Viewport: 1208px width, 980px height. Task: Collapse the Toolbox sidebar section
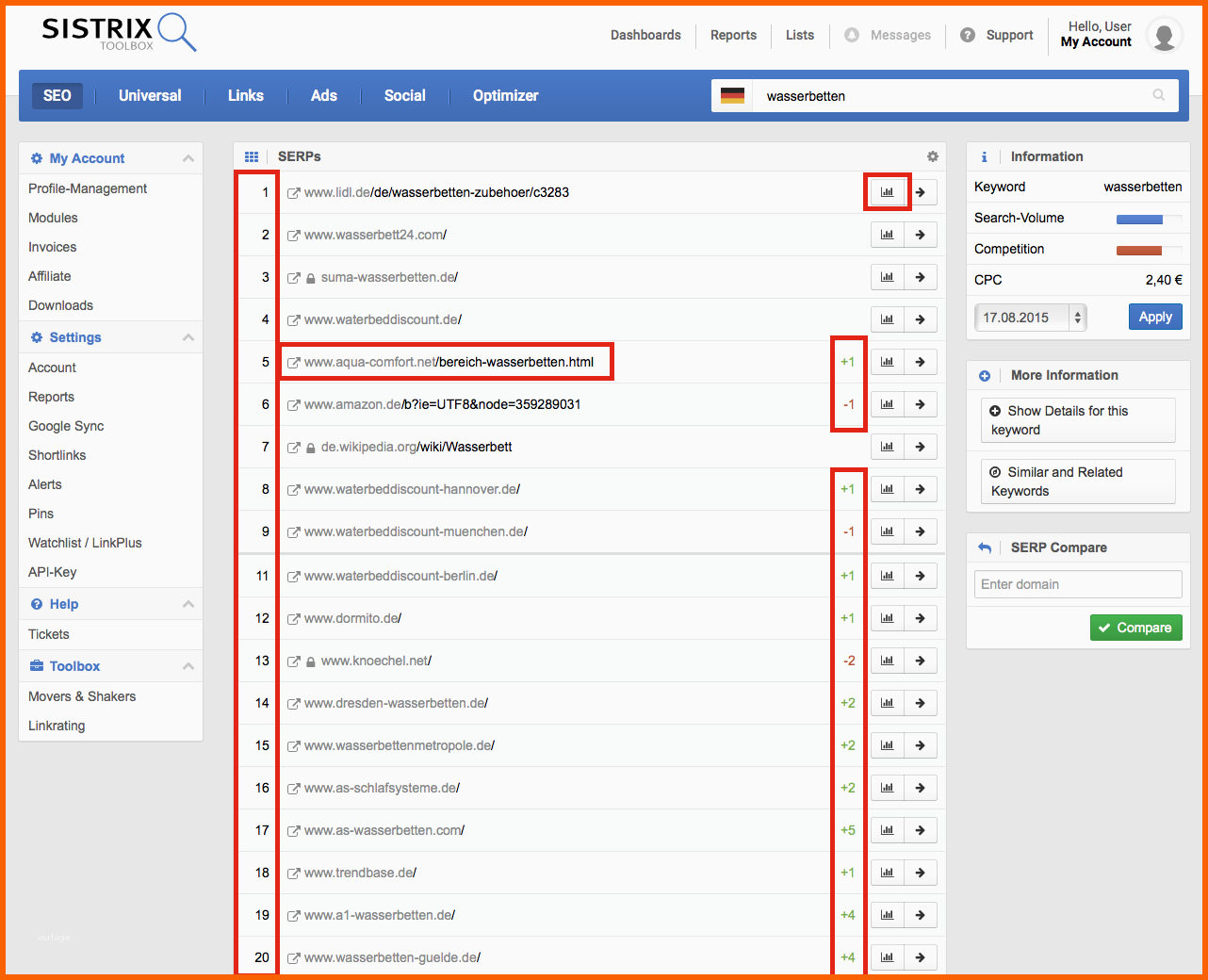188,666
